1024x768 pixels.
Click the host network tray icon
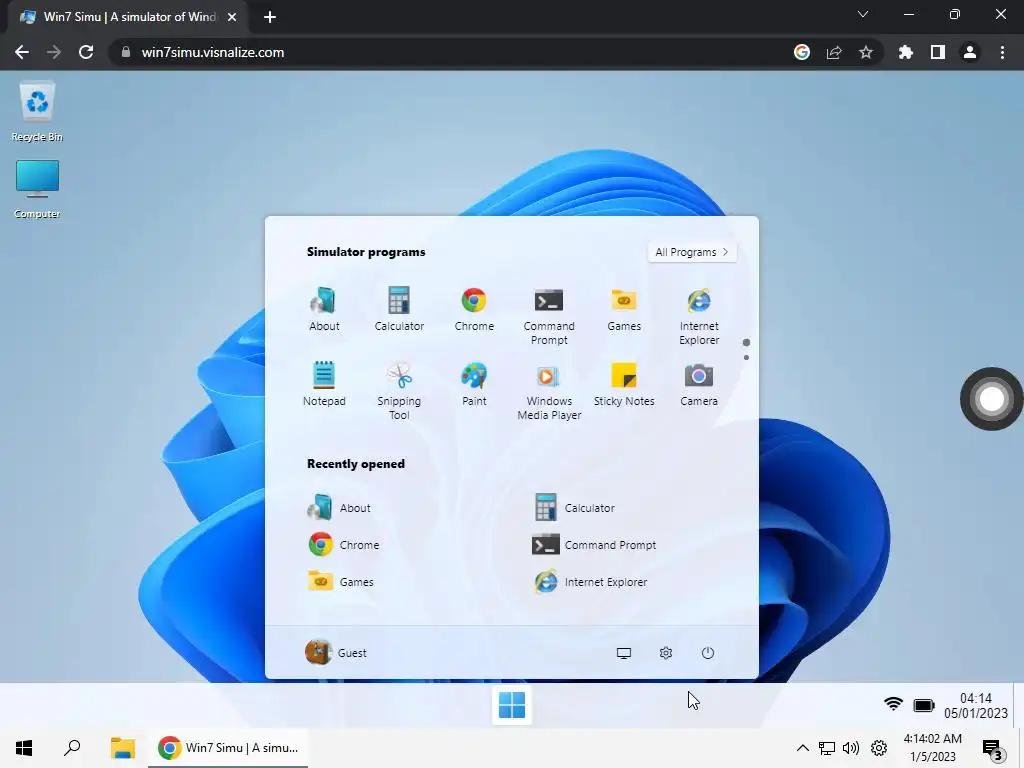pos(827,748)
